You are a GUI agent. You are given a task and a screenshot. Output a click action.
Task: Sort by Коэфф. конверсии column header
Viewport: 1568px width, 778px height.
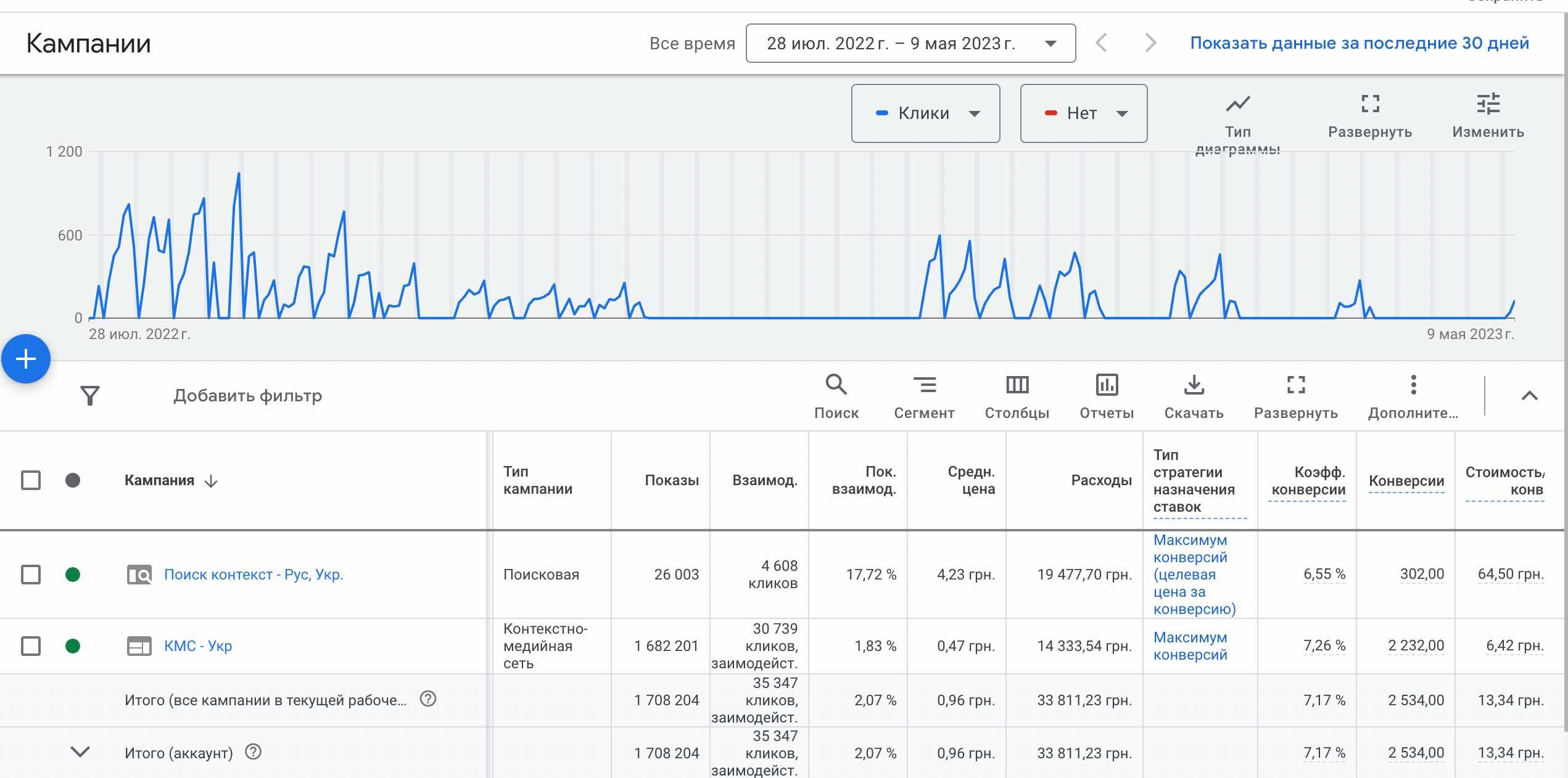click(x=1308, y=481)
